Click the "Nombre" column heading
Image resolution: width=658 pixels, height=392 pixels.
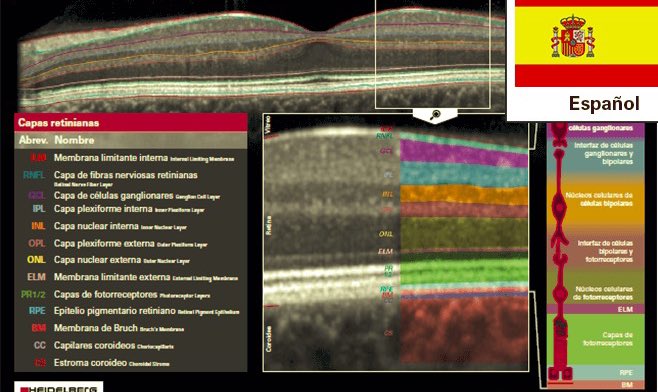(x=74, y=140)
